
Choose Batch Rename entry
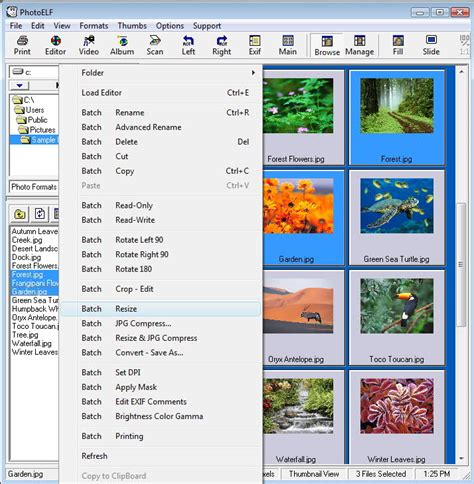[161, 113]
